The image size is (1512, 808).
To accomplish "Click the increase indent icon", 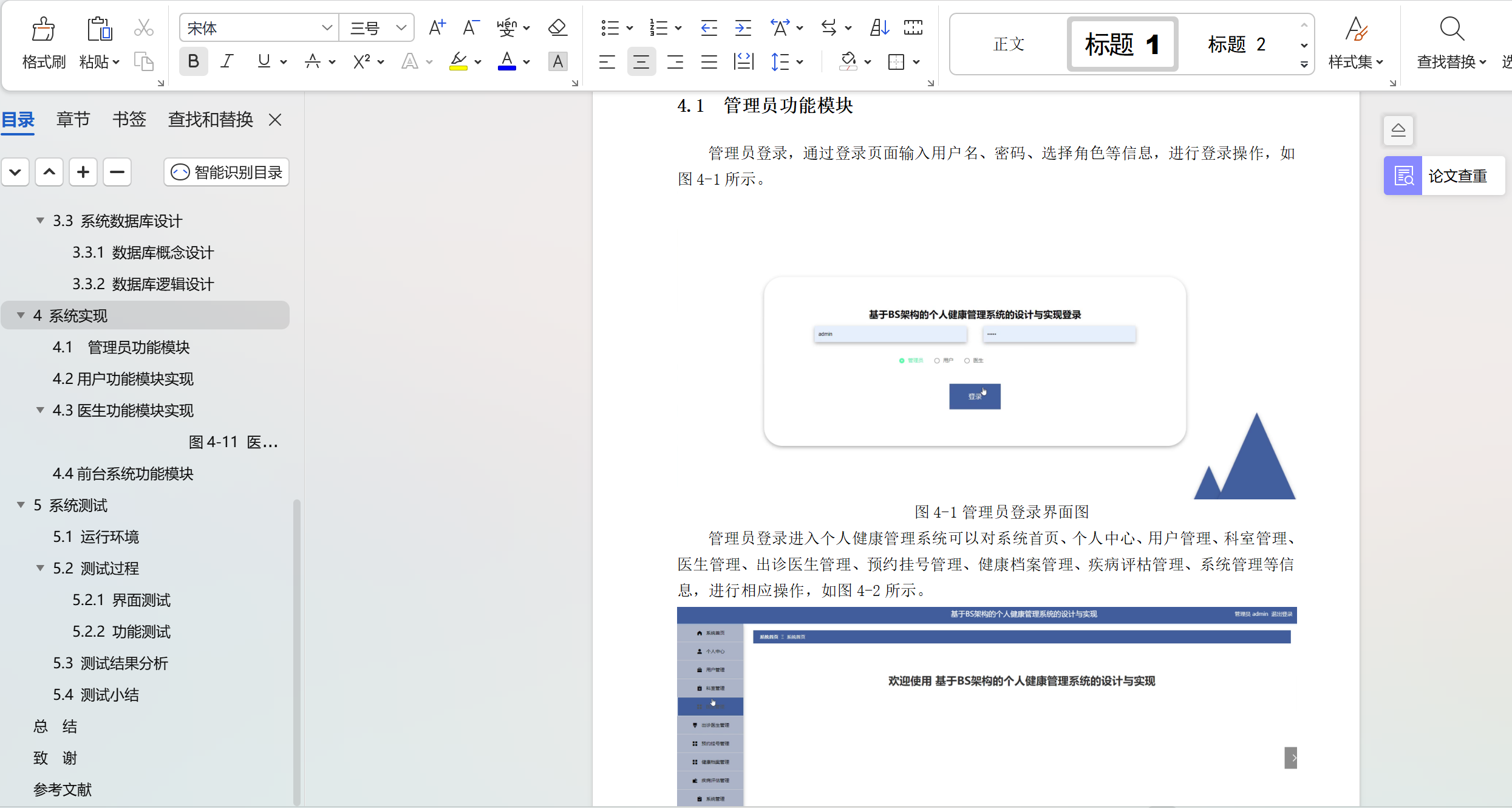I will click(x=743, y=28).
